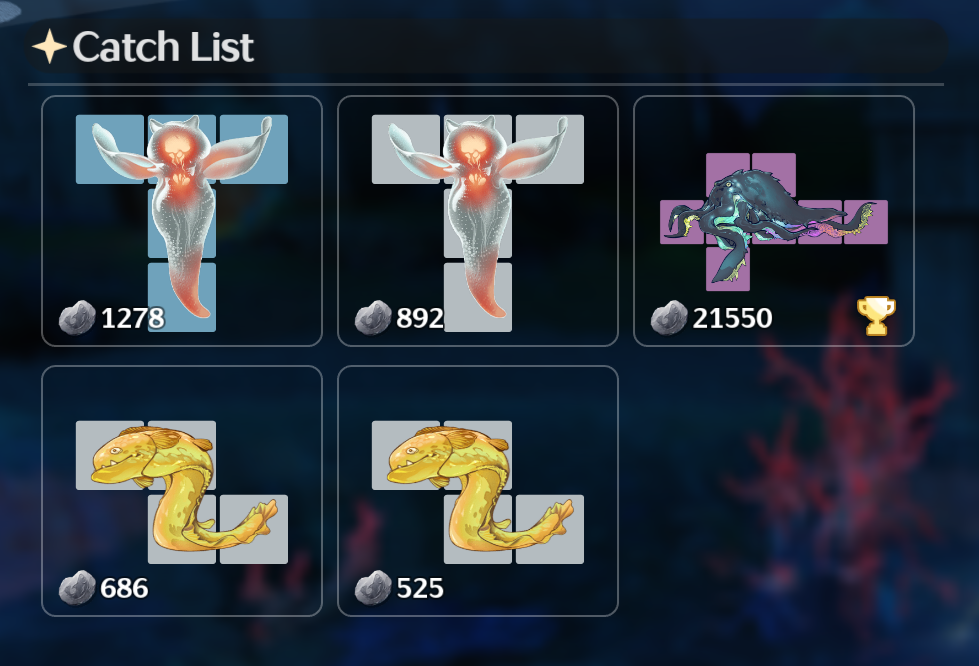Click the 892 value label
Viewport: 979px width, 666px height.
tap(420, 318)
